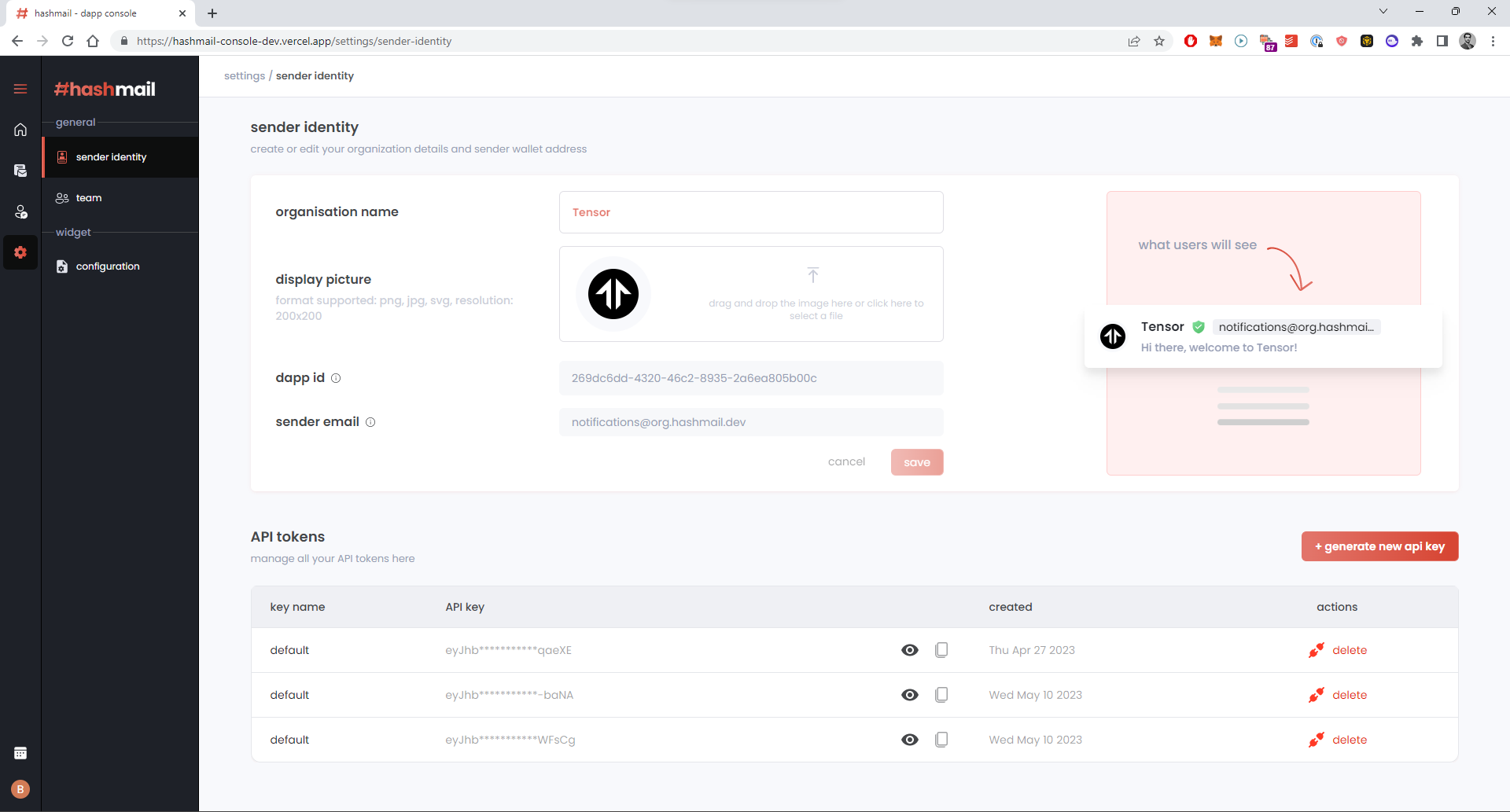Reload the page with browser refresh icon

[68, 41]
